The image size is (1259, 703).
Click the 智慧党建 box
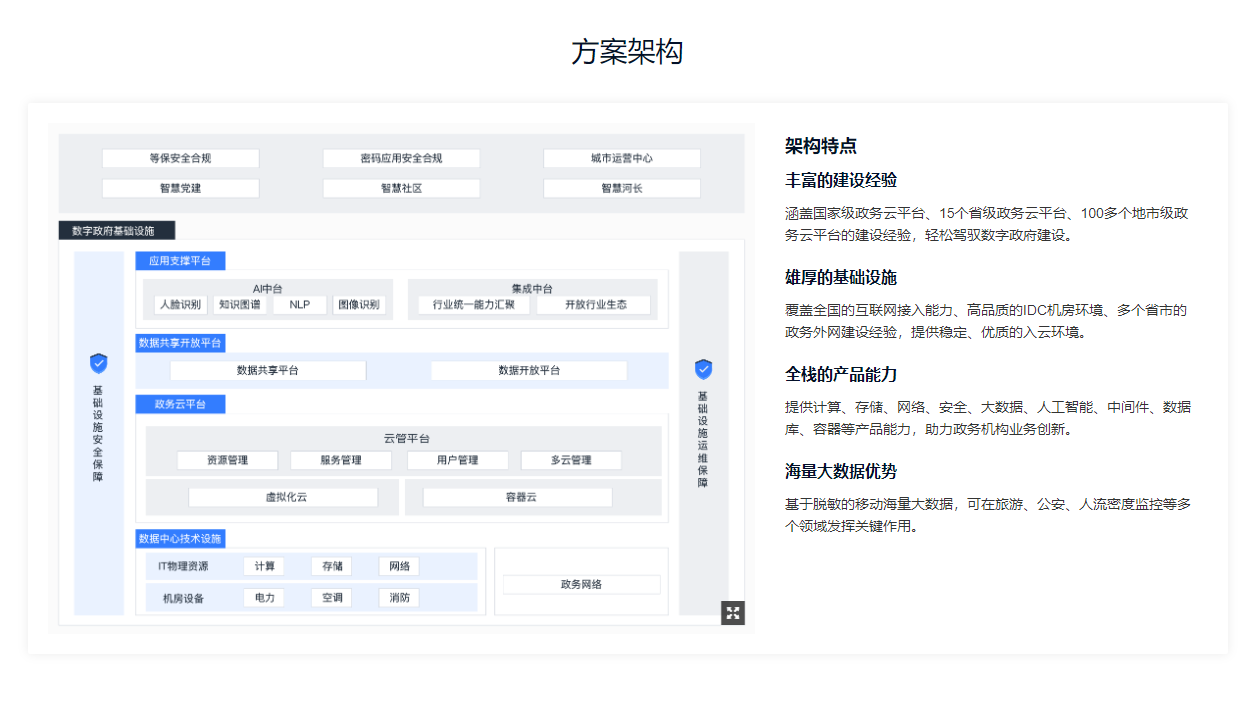point(181,188)
